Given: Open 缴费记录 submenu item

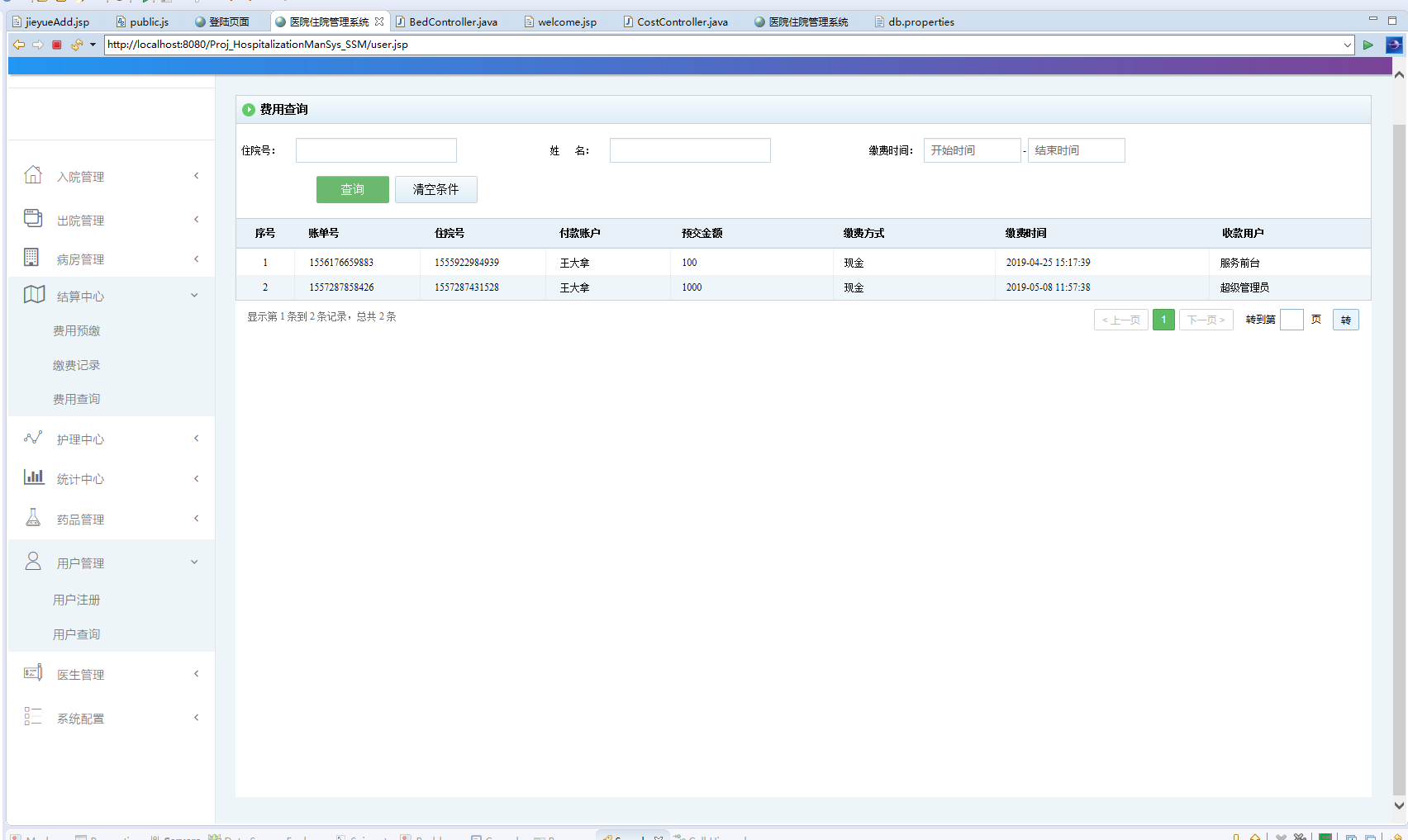Looking at the screenshot, I should [x=76, y=365].
